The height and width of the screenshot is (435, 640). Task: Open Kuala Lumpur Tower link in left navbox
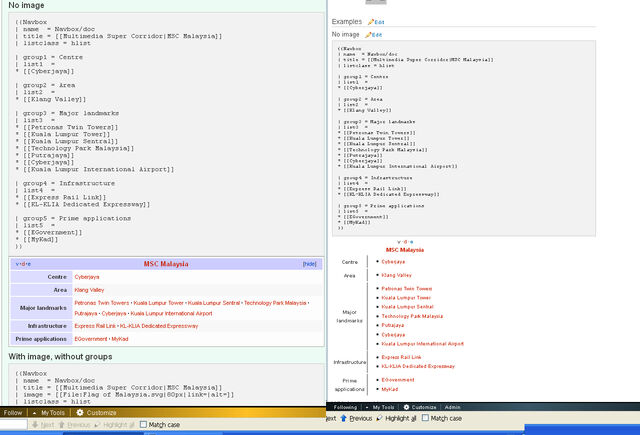[158, 303]
